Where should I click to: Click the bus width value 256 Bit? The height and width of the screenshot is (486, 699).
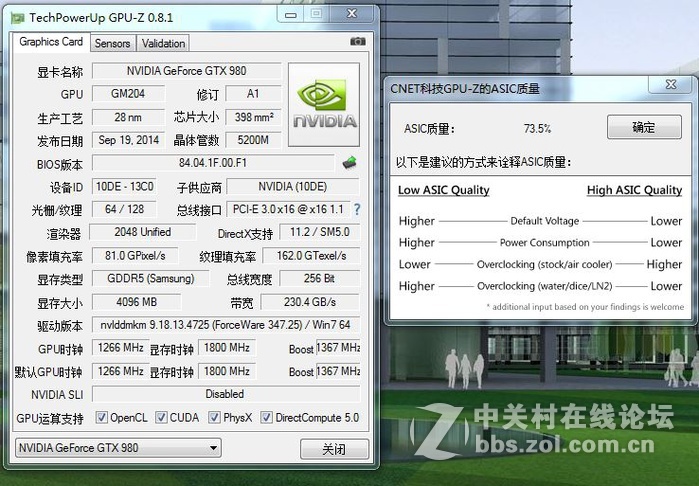click(x=320, y=279)
